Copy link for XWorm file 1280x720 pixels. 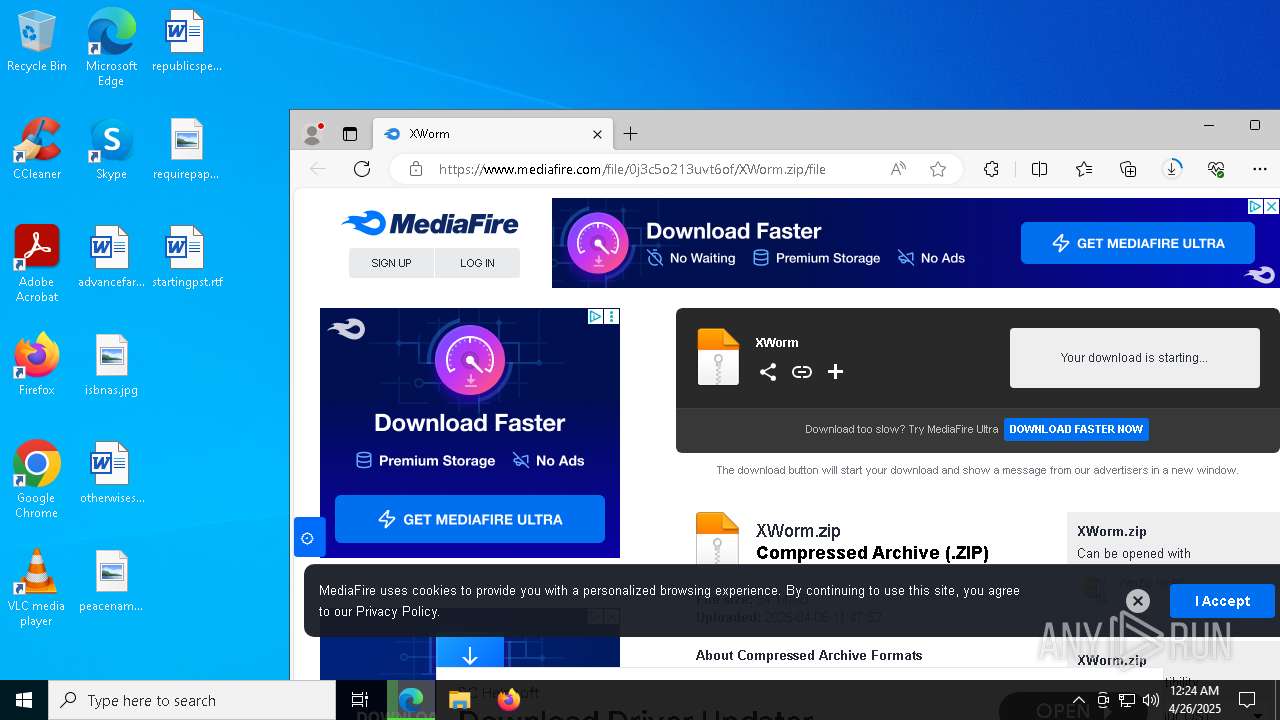802,372
